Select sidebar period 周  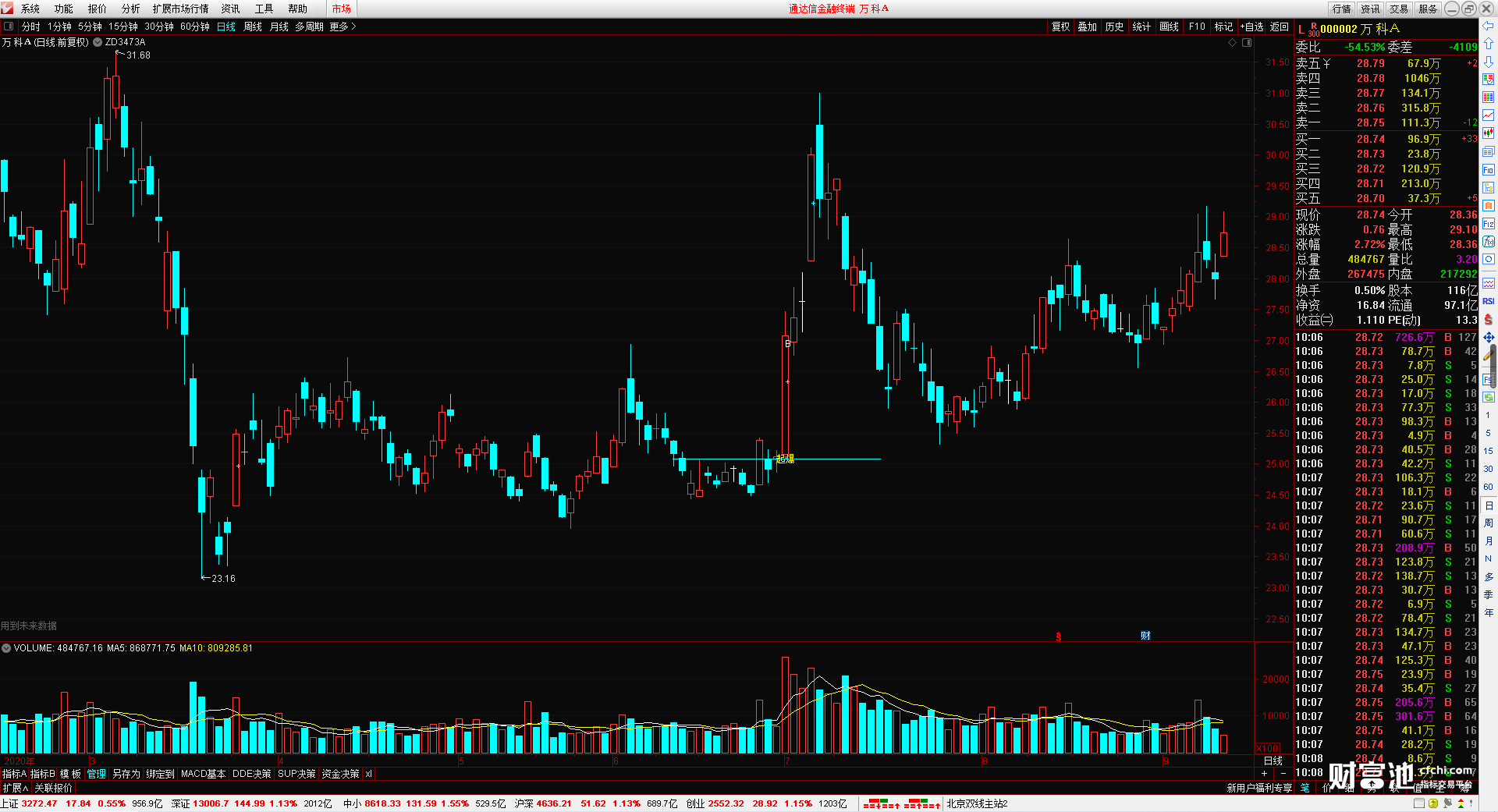1489,523
